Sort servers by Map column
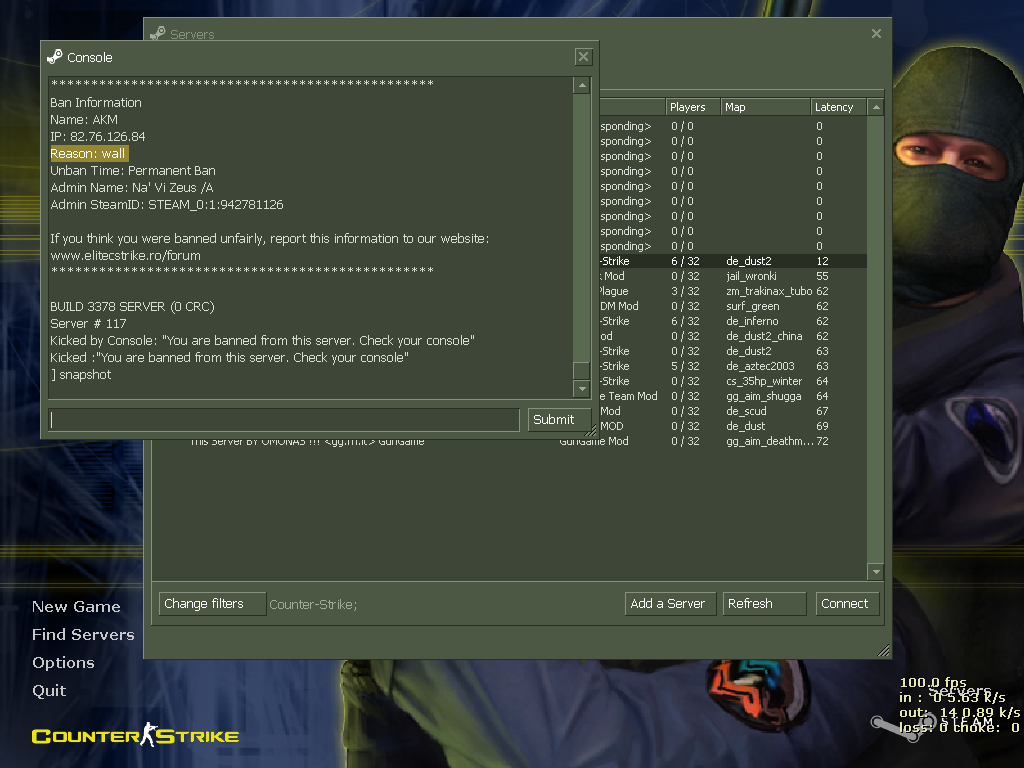 click(765, 107)
